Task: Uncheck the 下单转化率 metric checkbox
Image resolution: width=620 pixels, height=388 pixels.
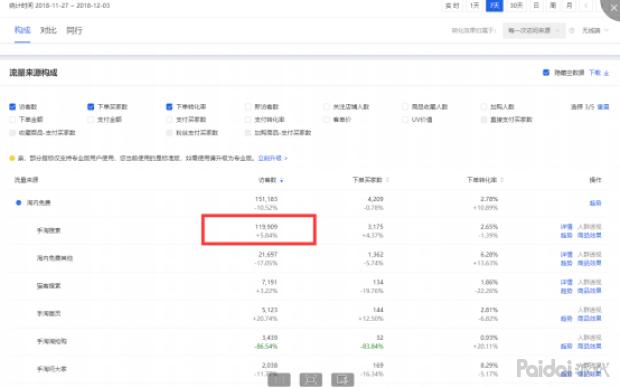Action: (x=169, y=107)
